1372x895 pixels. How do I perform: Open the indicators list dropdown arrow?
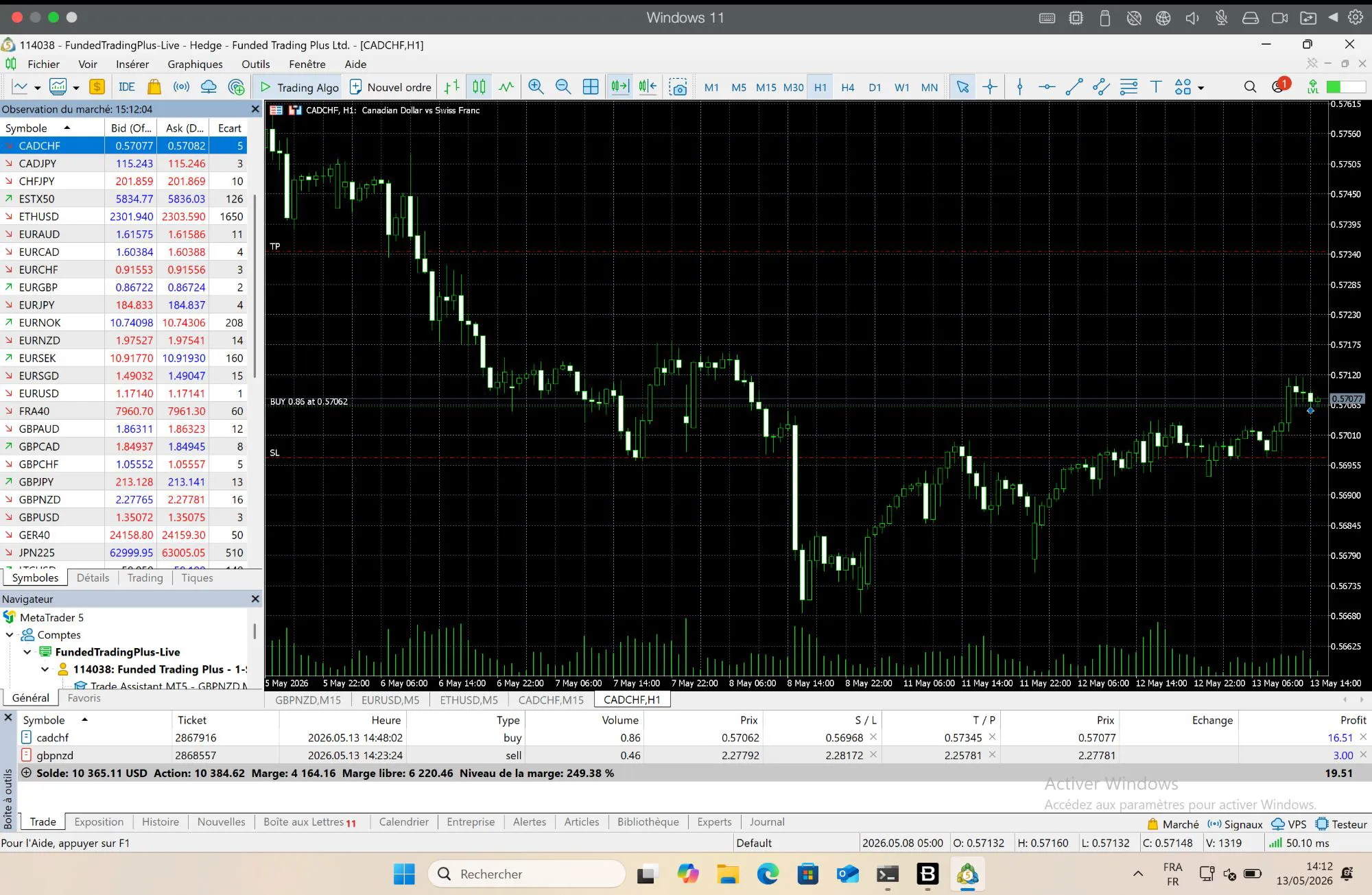click(76, 88)
